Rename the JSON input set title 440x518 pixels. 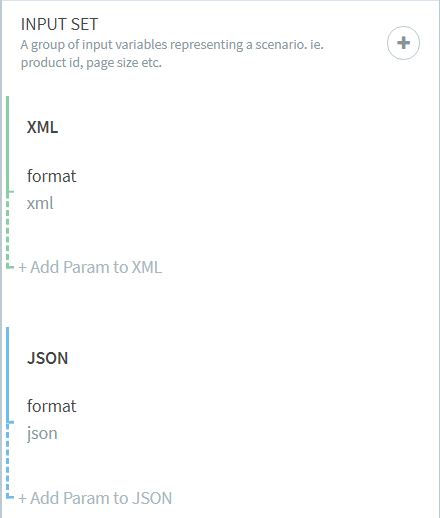point(48,358)
